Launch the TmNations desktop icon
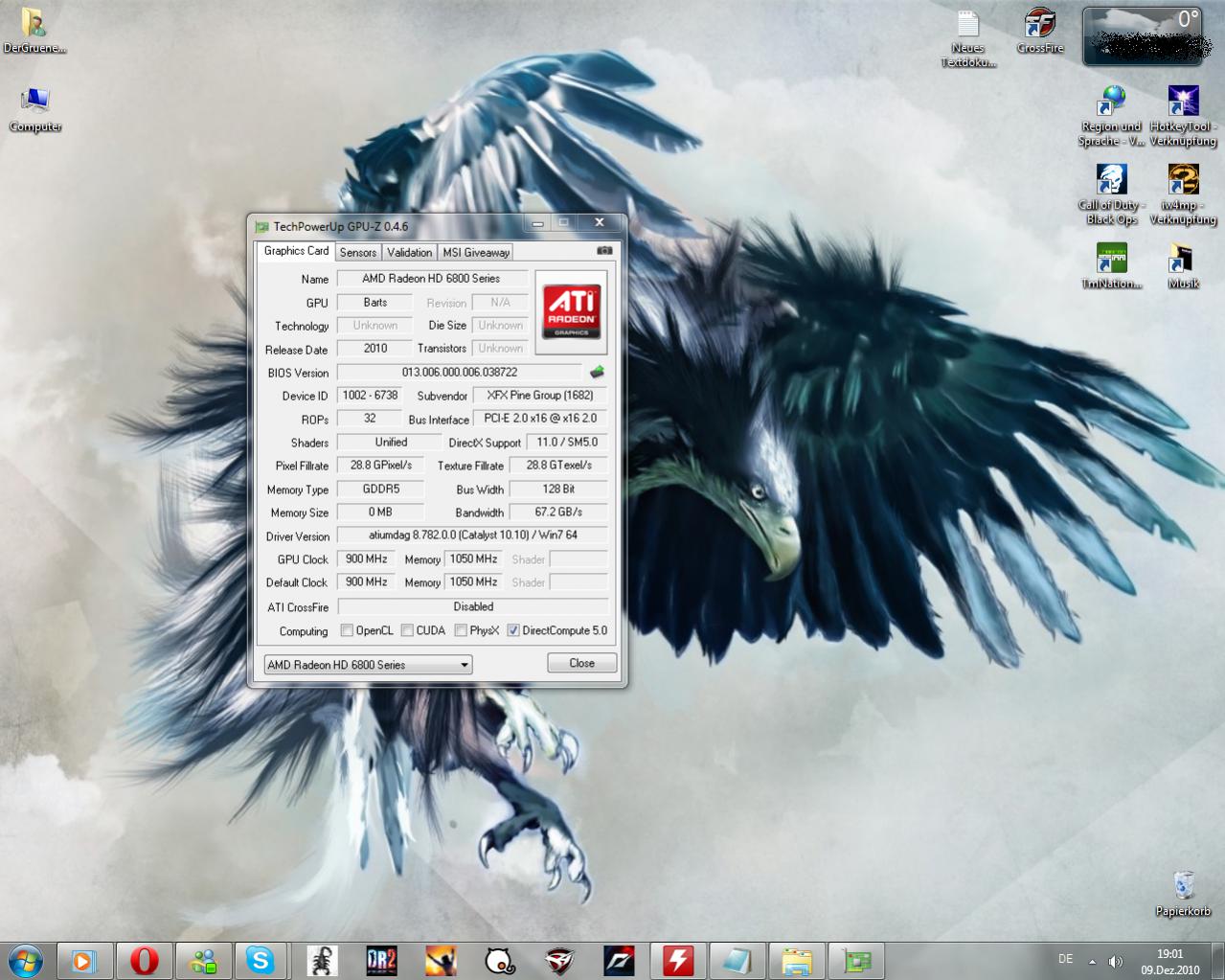Image resolution: width=1225 pixels, height=980 pixels. point(1111,265)
